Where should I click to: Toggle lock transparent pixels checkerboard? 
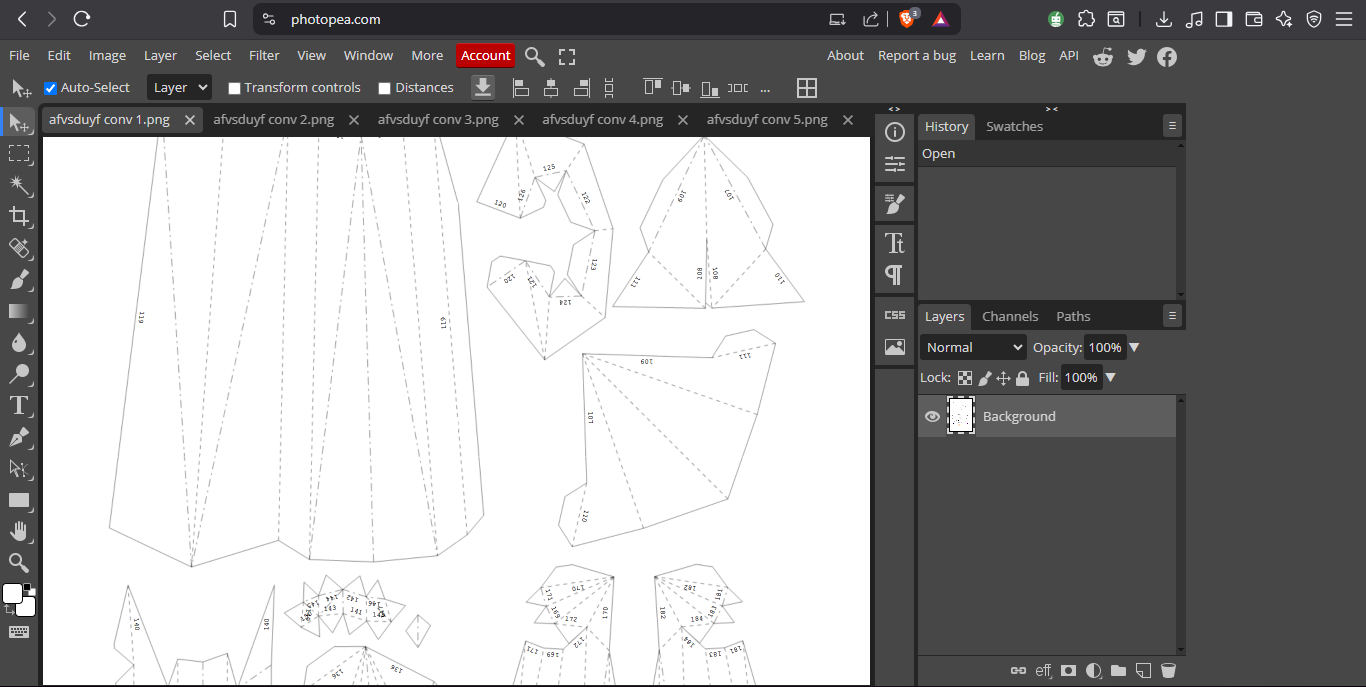(x=965, y=378)
